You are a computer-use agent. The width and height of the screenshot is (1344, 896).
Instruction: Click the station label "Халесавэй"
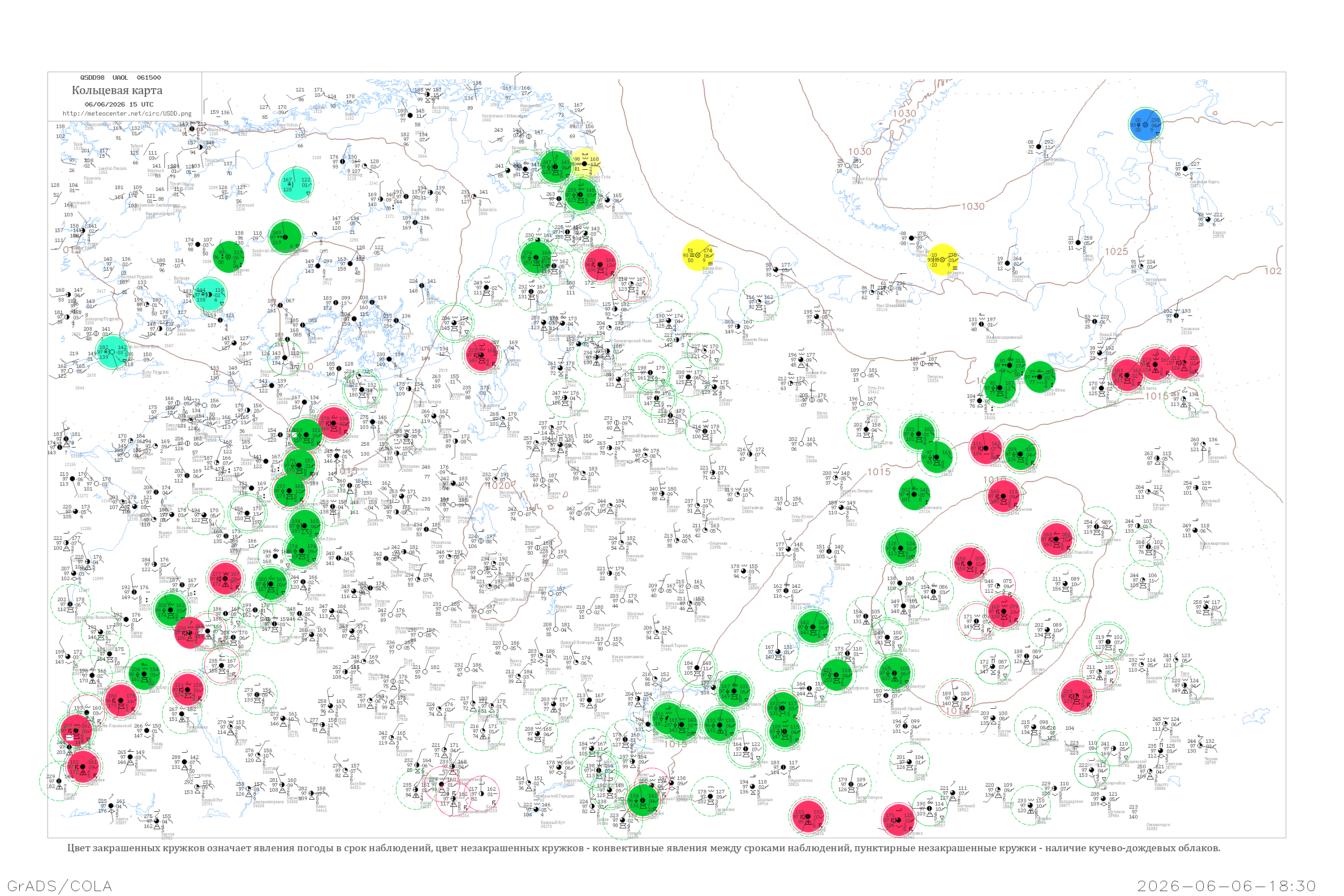click(1217, 457)
